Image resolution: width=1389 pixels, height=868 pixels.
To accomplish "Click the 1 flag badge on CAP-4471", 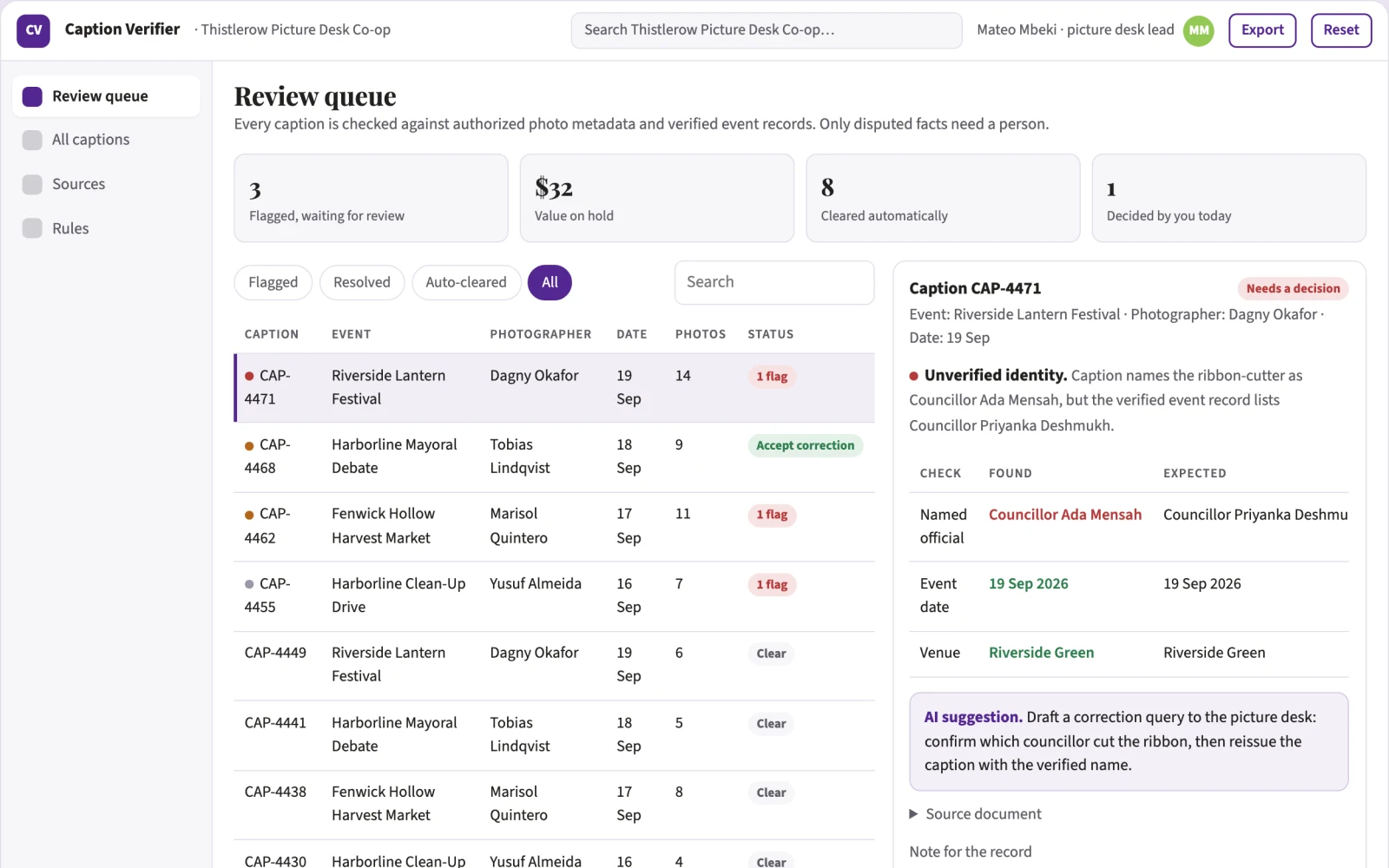I will 772,377.
